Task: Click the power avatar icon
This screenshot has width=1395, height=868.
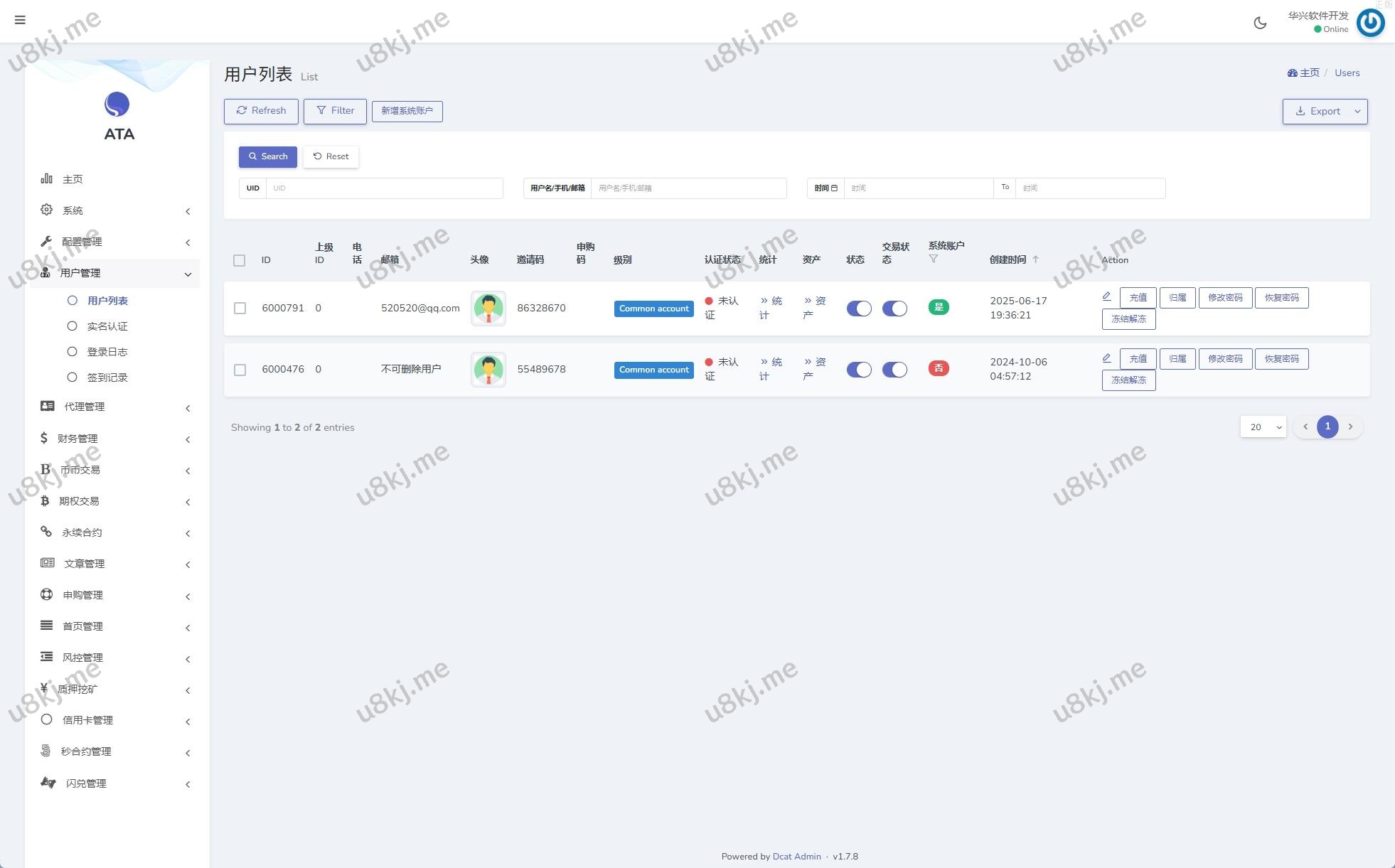Action: coord(1370,23)
